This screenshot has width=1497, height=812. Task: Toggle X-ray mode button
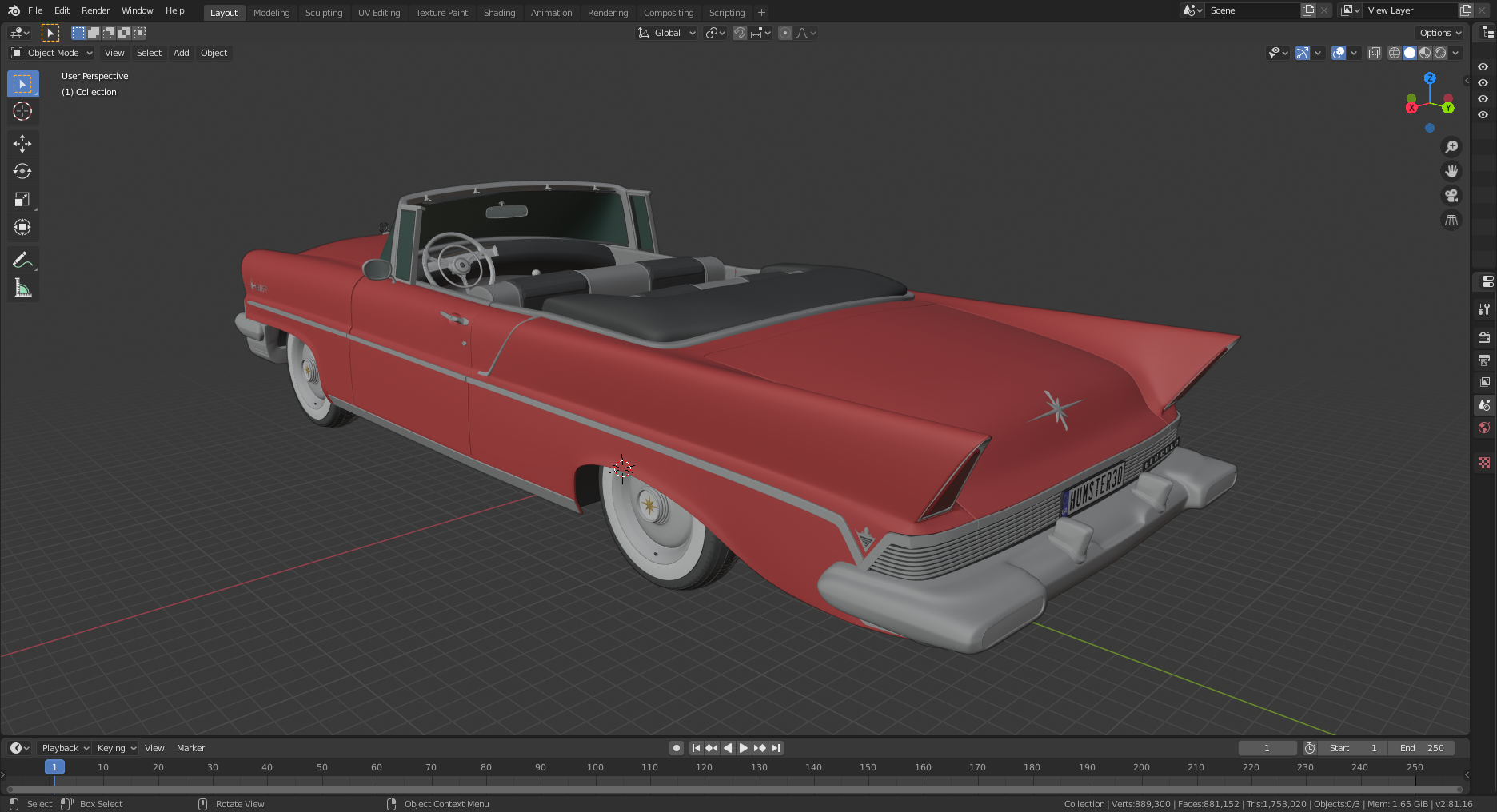coord(1374,53)
